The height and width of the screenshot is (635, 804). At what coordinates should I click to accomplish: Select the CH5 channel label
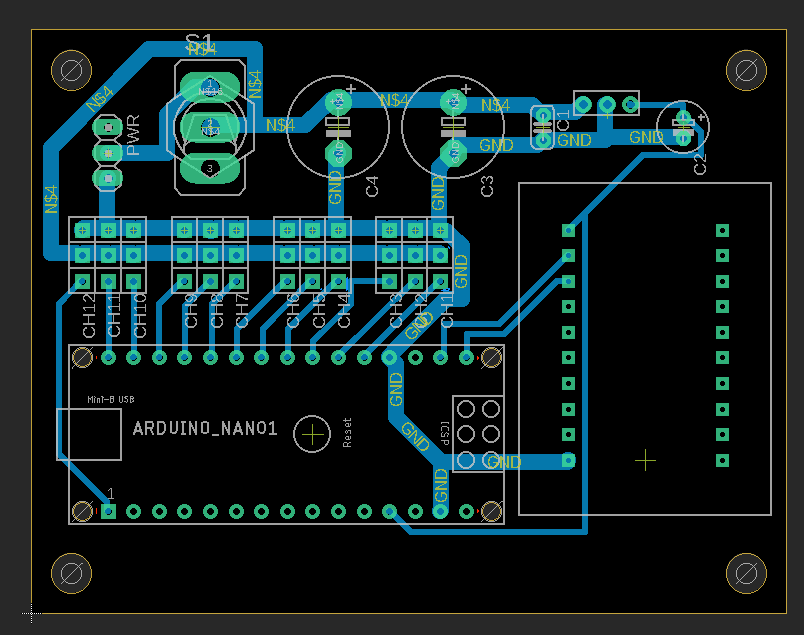coord(319,311)
